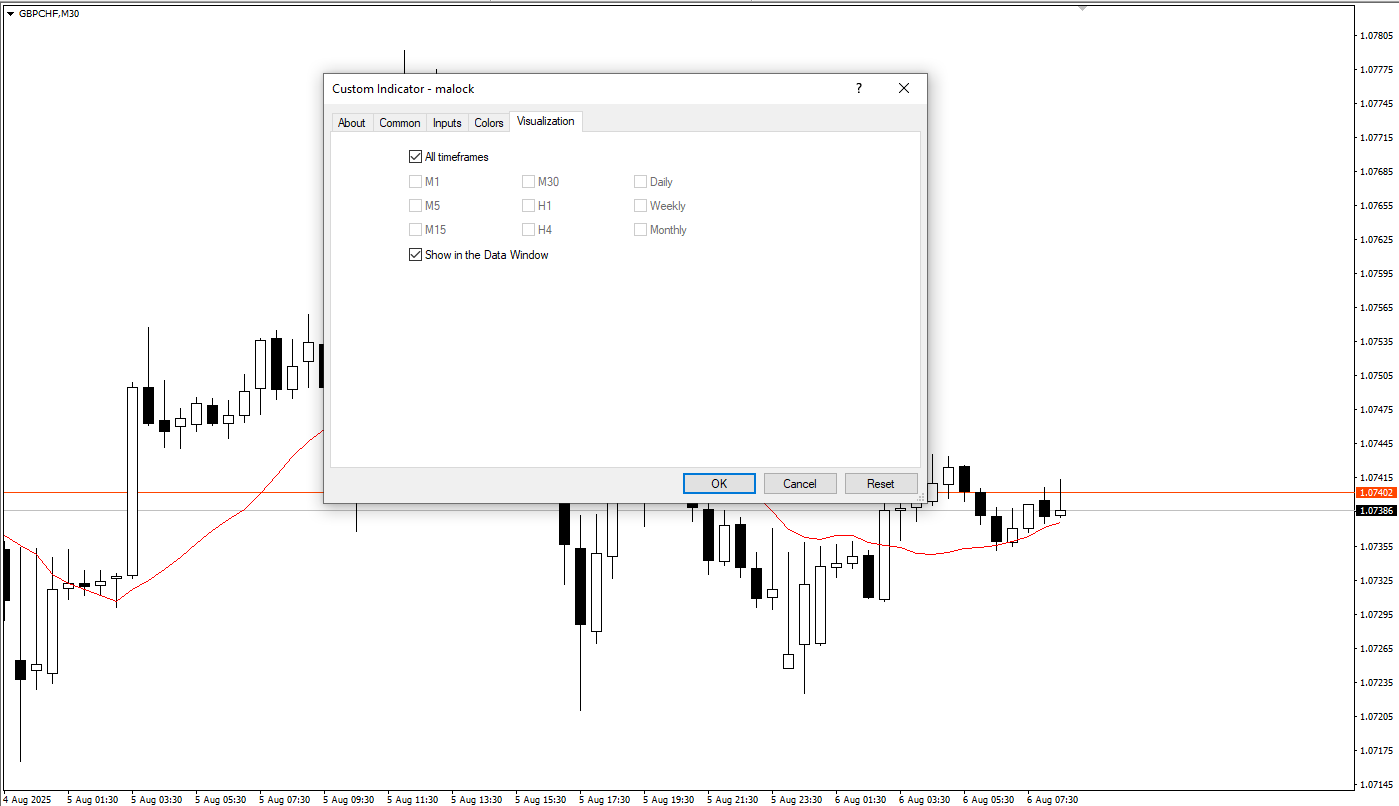This screenshot has height=806, width=1399.
Task: Open the Inputs tab
Action: point(447,123)
